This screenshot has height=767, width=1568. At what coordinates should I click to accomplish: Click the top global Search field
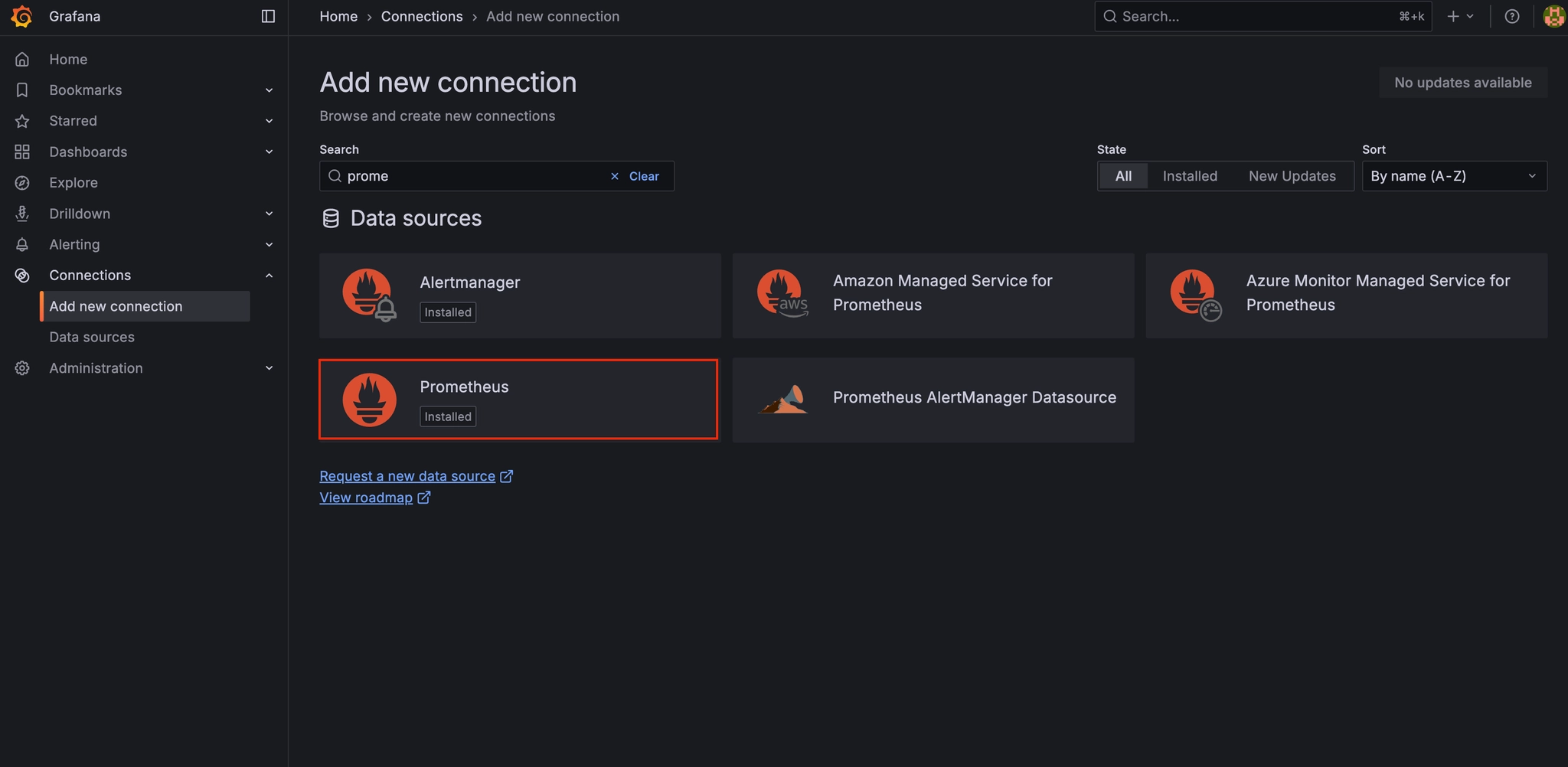[x=1263, y=16]
